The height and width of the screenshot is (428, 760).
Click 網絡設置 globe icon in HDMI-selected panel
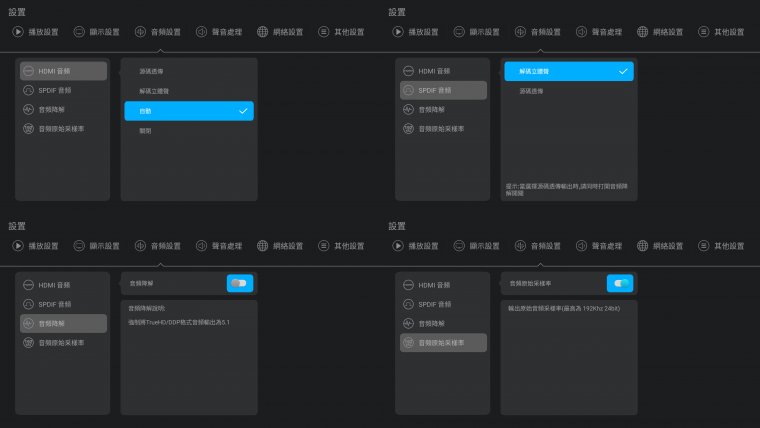coord(262,32)
